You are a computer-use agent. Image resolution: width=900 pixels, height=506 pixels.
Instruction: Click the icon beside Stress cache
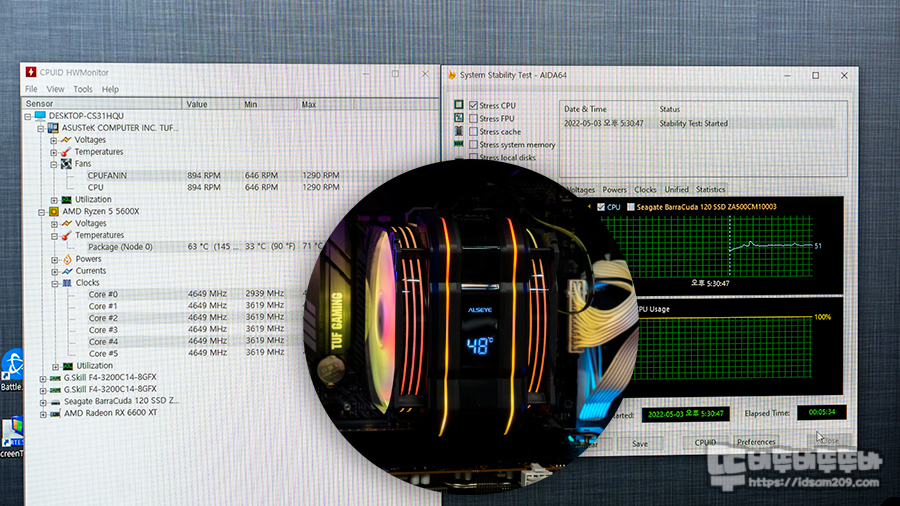pyautogui.click(x=459, y=131)
